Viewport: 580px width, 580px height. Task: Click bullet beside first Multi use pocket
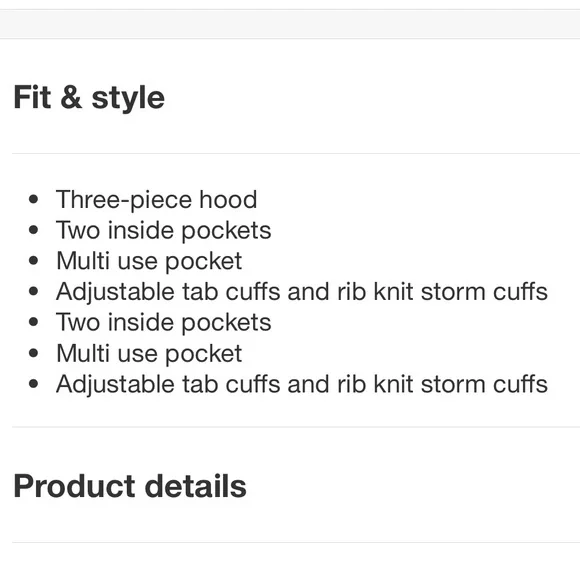click(33, 261)
